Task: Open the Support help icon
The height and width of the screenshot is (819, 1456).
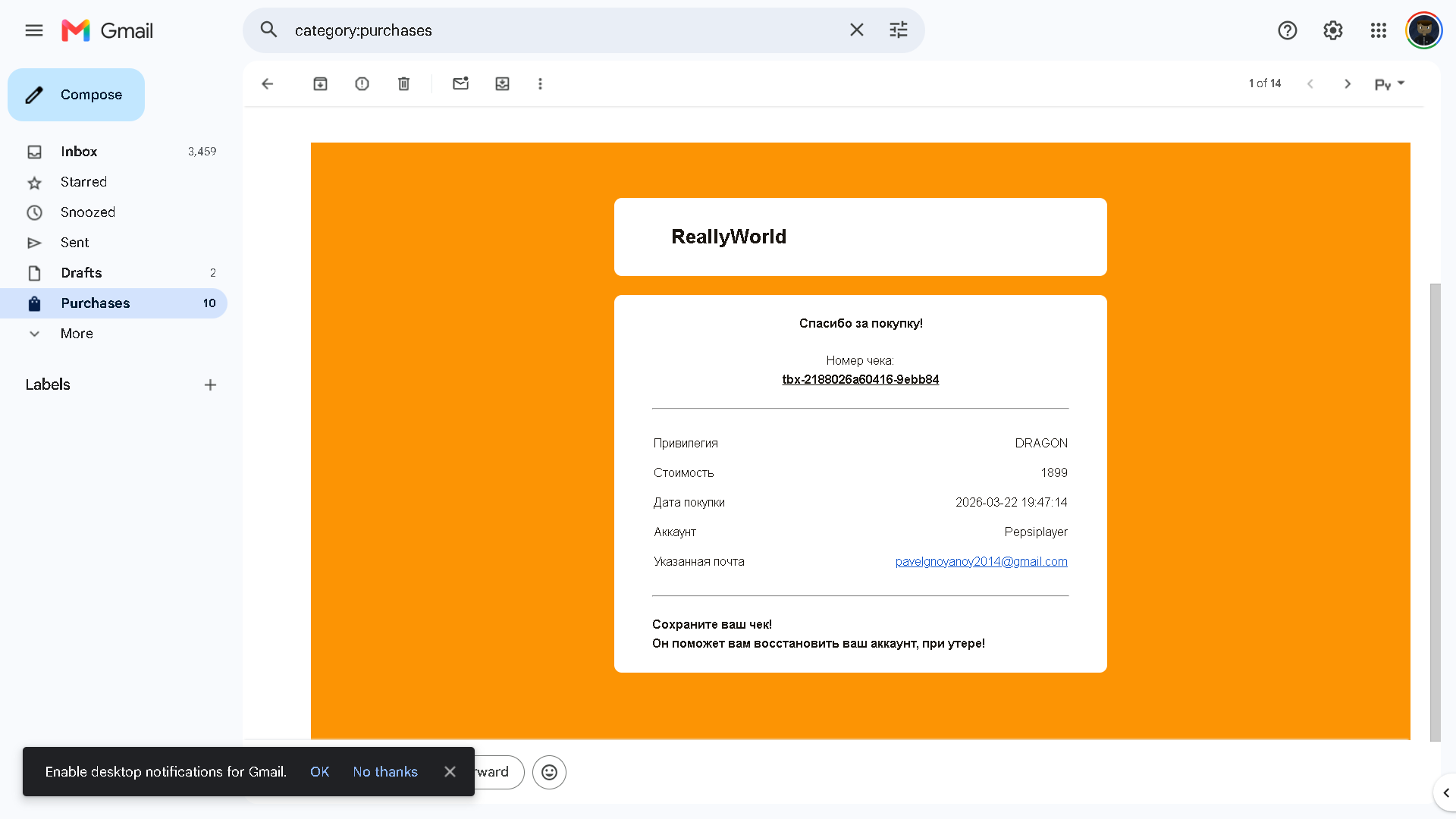Action: click(x=1288, y=30)
